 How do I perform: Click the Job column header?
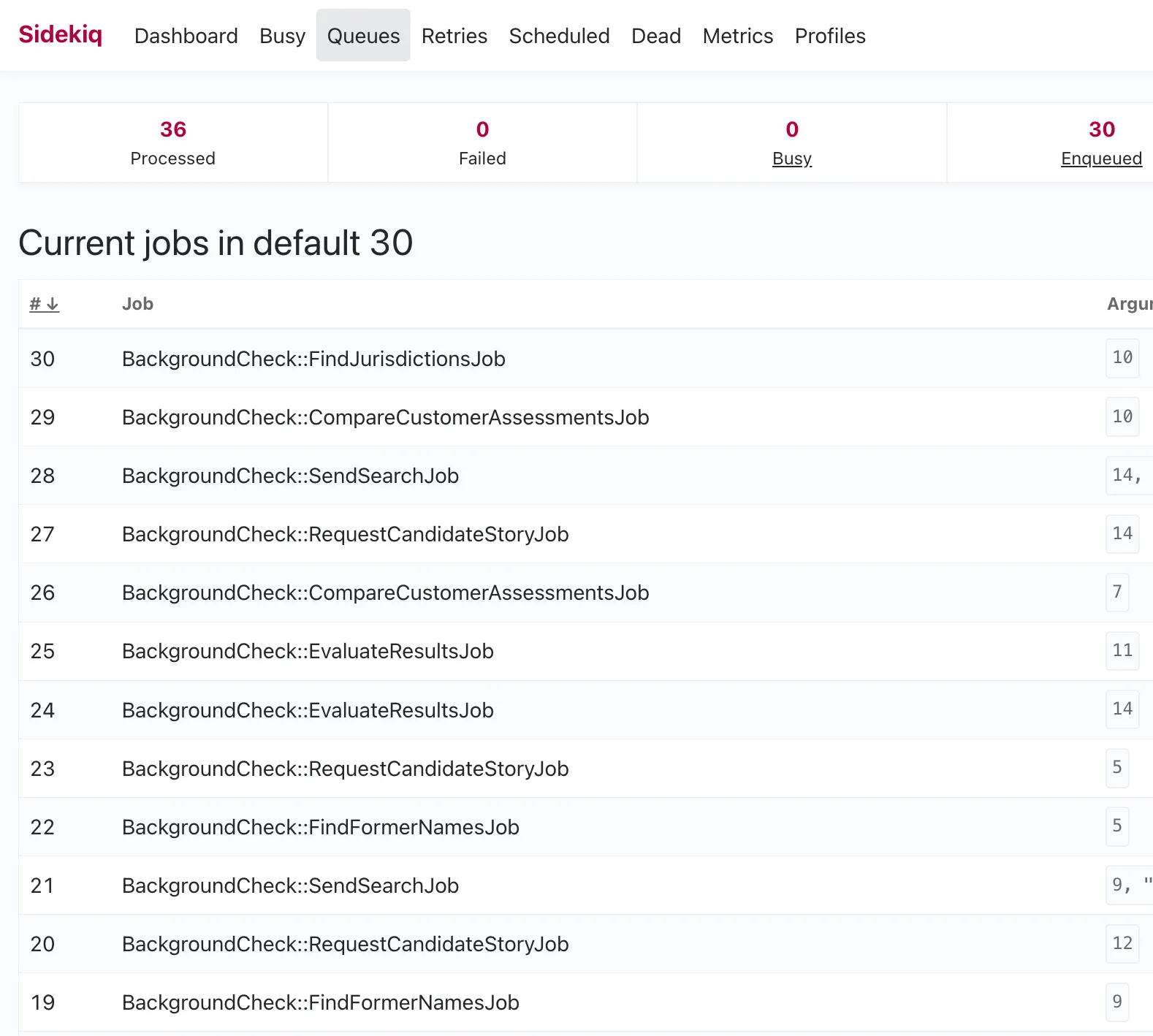tap(137, 304)
